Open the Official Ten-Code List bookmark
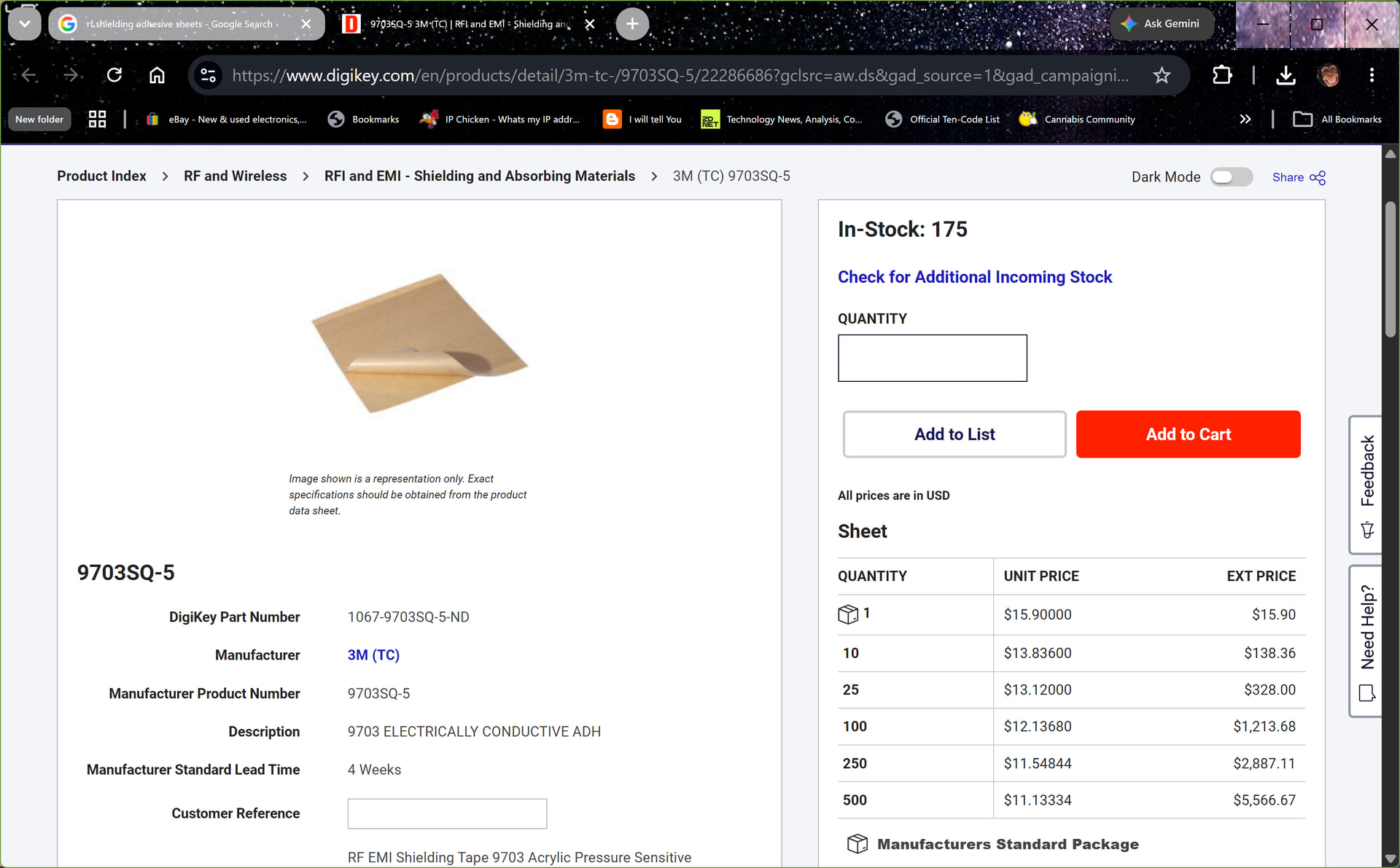The width and height of the screenshot is (1400, 868). 943,119
